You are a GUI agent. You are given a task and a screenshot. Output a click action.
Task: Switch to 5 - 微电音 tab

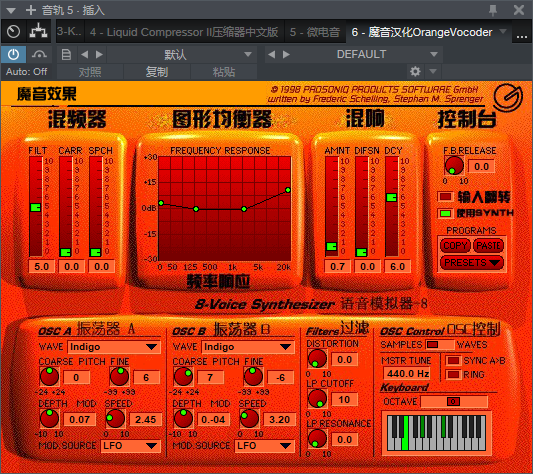(315, 32)
